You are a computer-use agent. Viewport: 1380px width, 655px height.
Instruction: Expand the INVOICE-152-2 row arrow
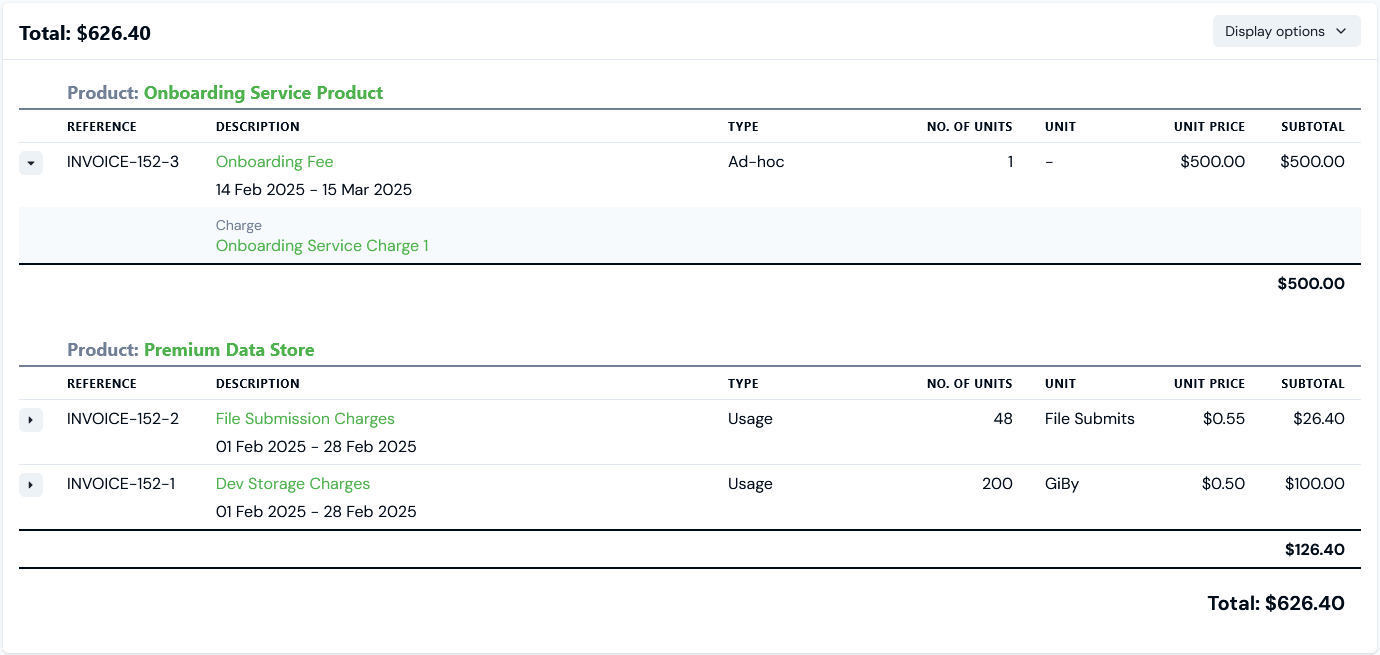coord(31,420)
